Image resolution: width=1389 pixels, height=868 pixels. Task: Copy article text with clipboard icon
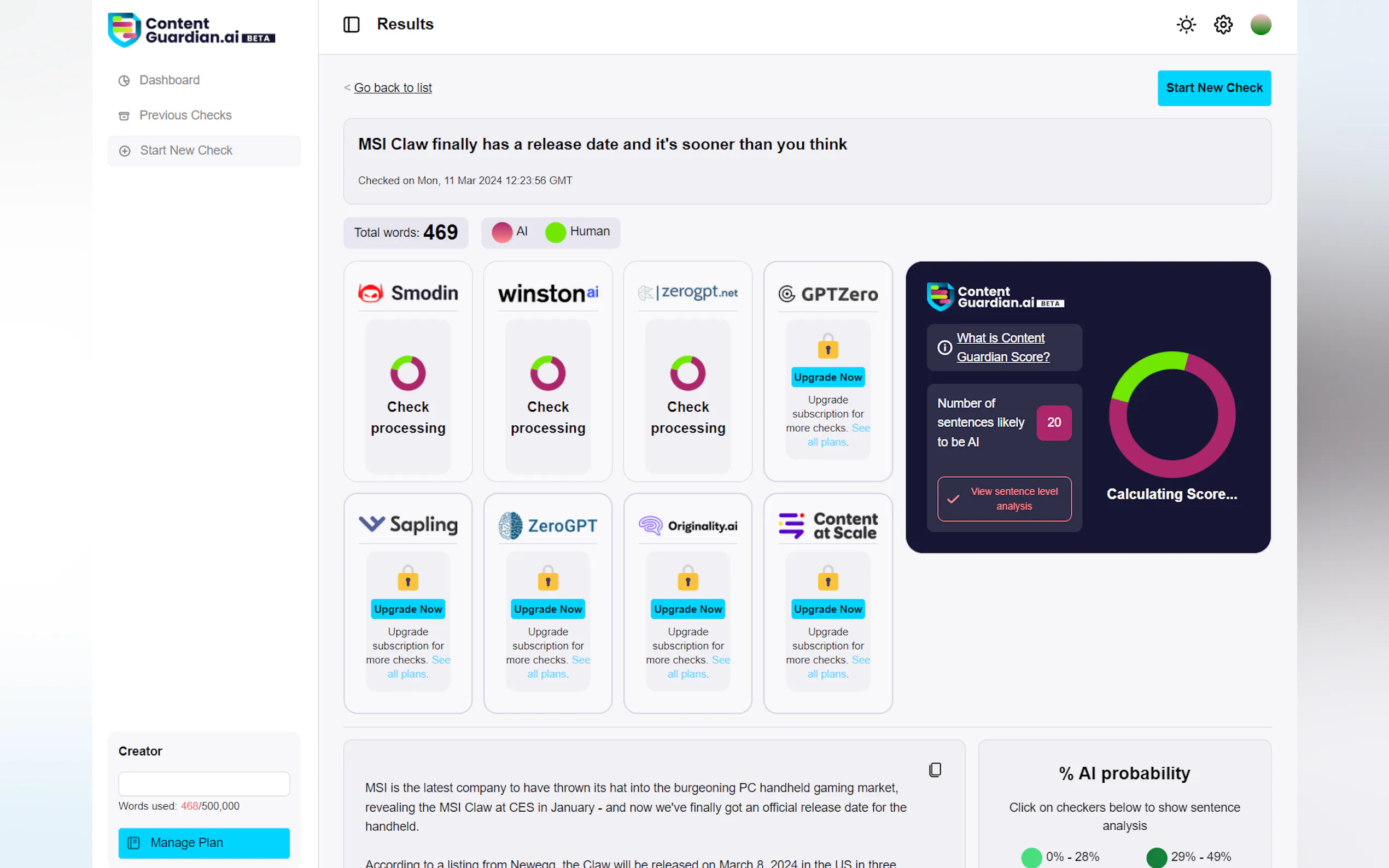[935, 770]
